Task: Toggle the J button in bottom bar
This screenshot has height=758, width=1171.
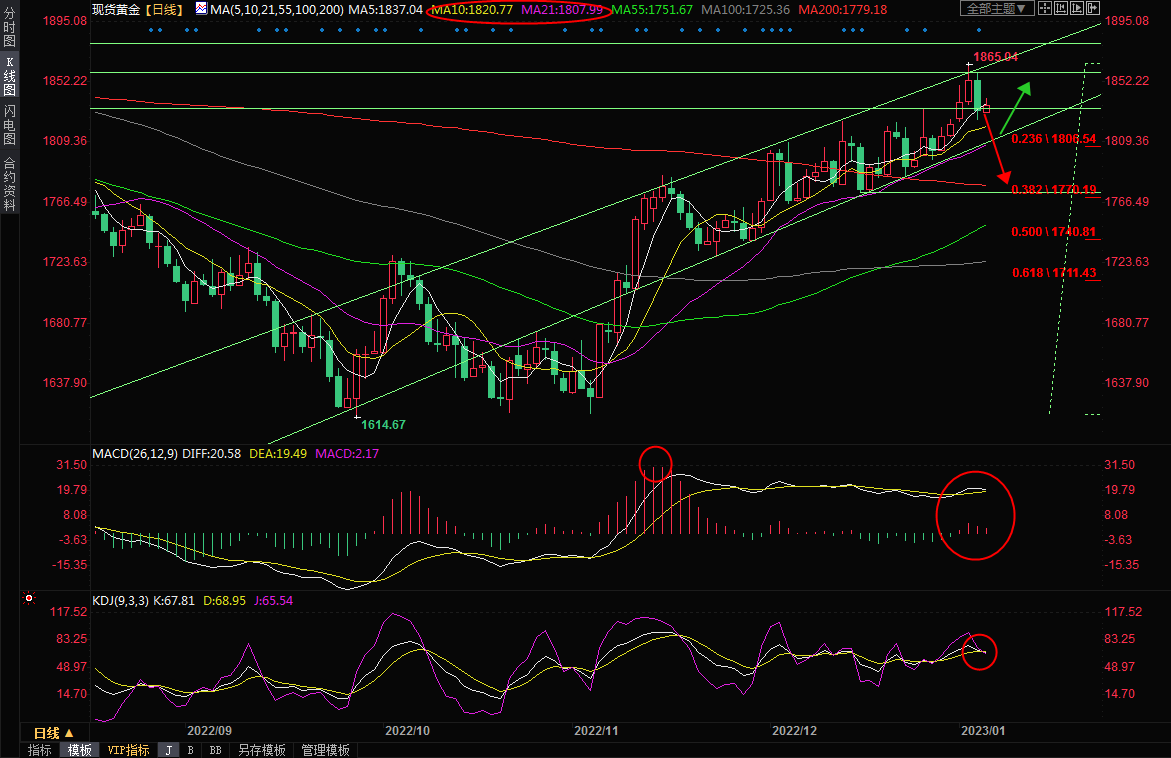Action: click(168, 750)
